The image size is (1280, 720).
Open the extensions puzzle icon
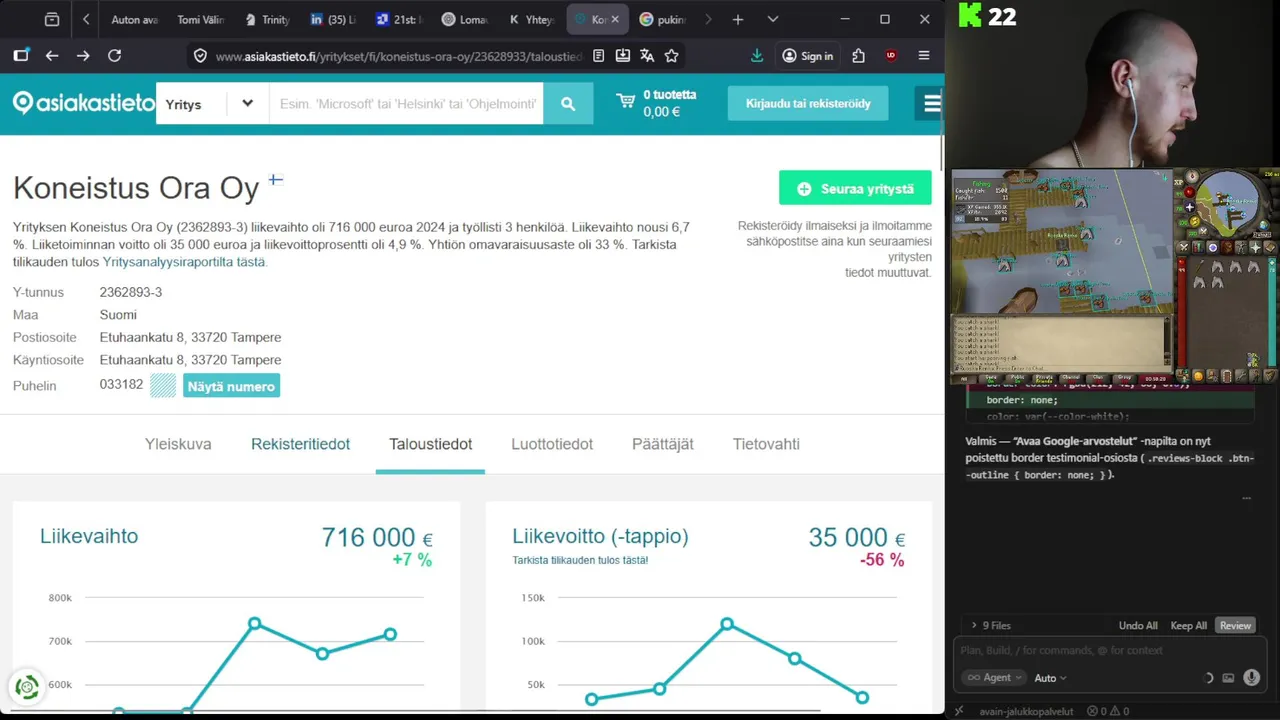point(858,56)
